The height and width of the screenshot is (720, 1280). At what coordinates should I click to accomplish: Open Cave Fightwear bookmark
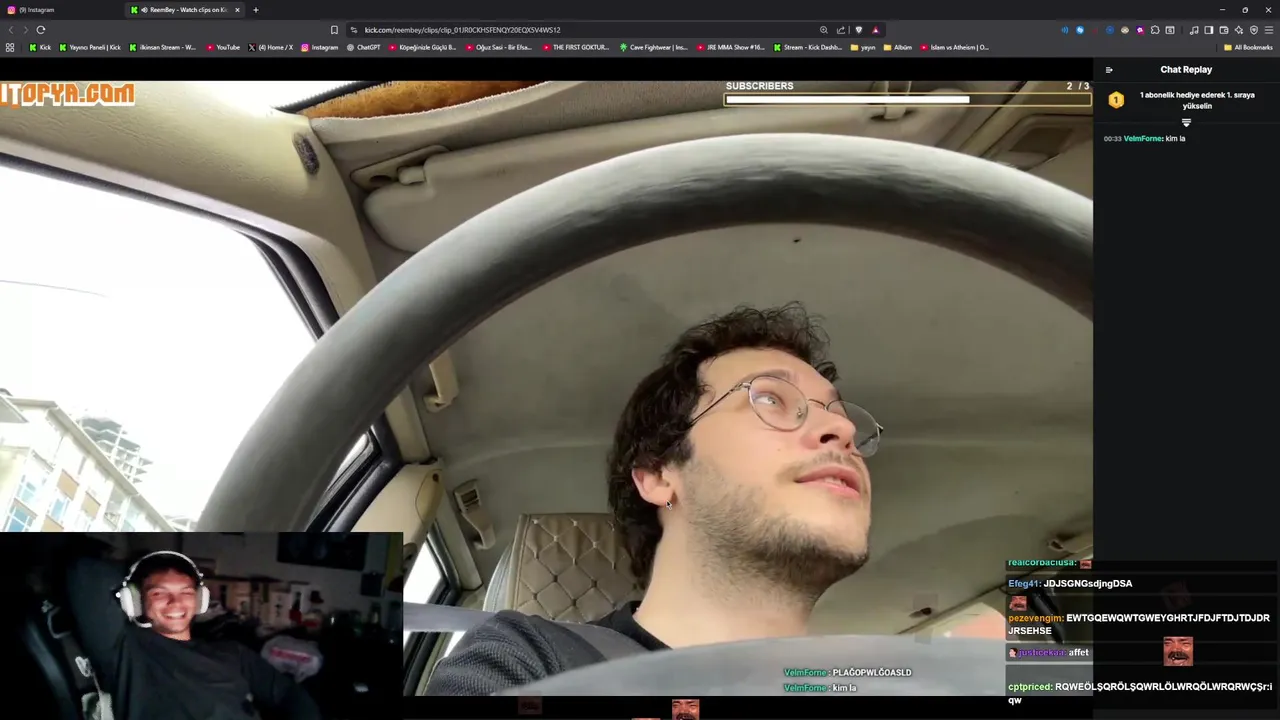tap(654, 47)
